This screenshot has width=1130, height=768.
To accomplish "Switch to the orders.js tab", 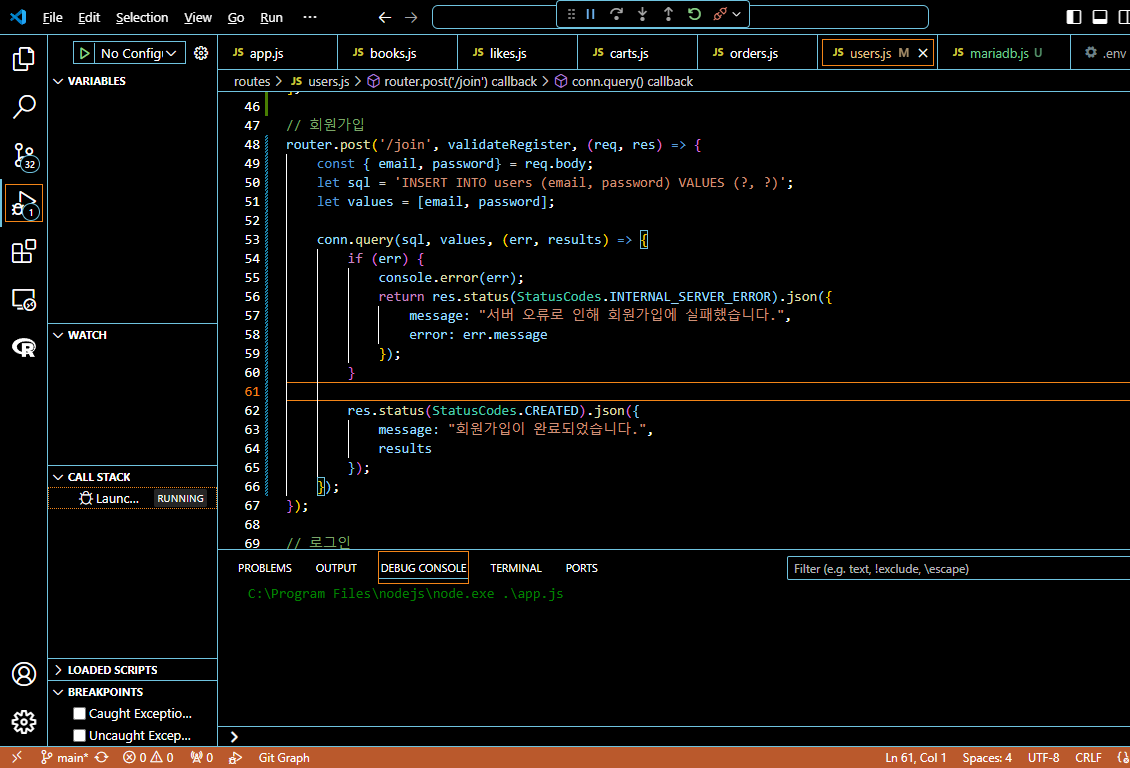I will (757, 53).
